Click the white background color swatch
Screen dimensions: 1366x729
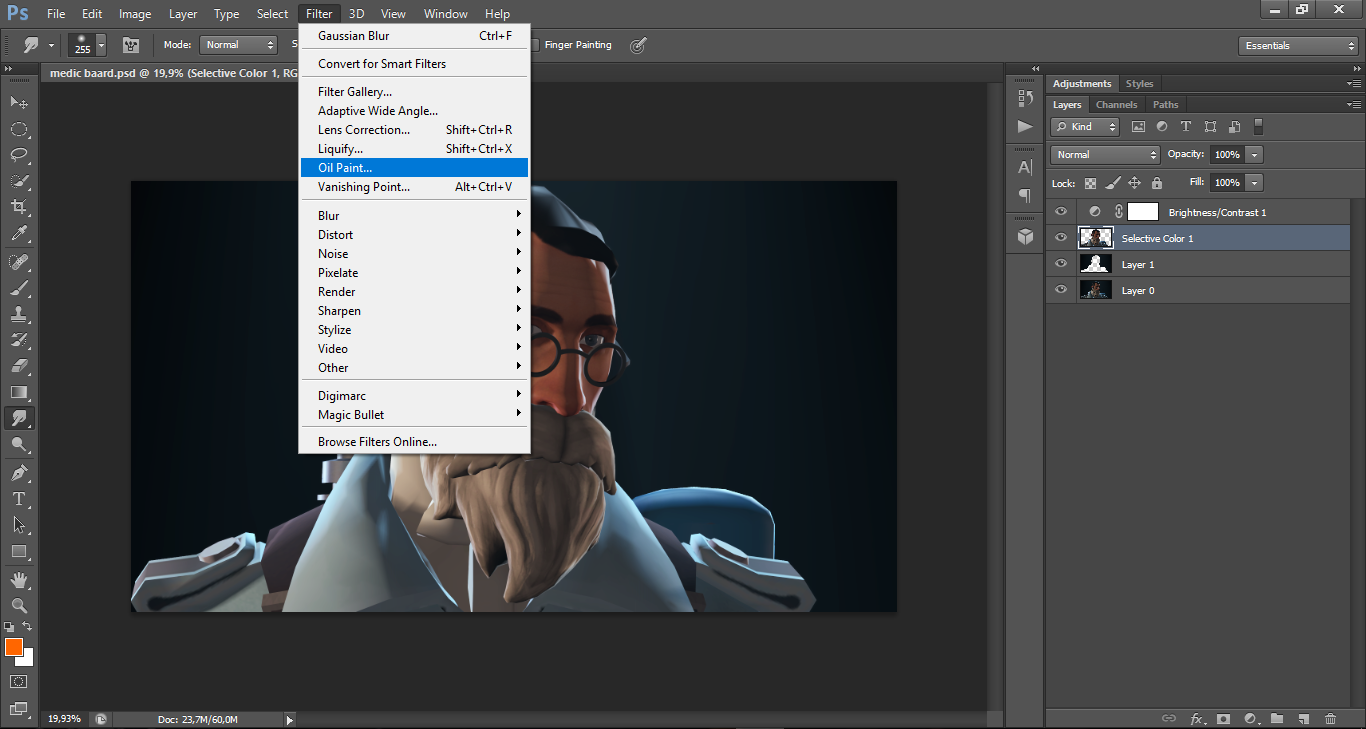click(28, 660)
